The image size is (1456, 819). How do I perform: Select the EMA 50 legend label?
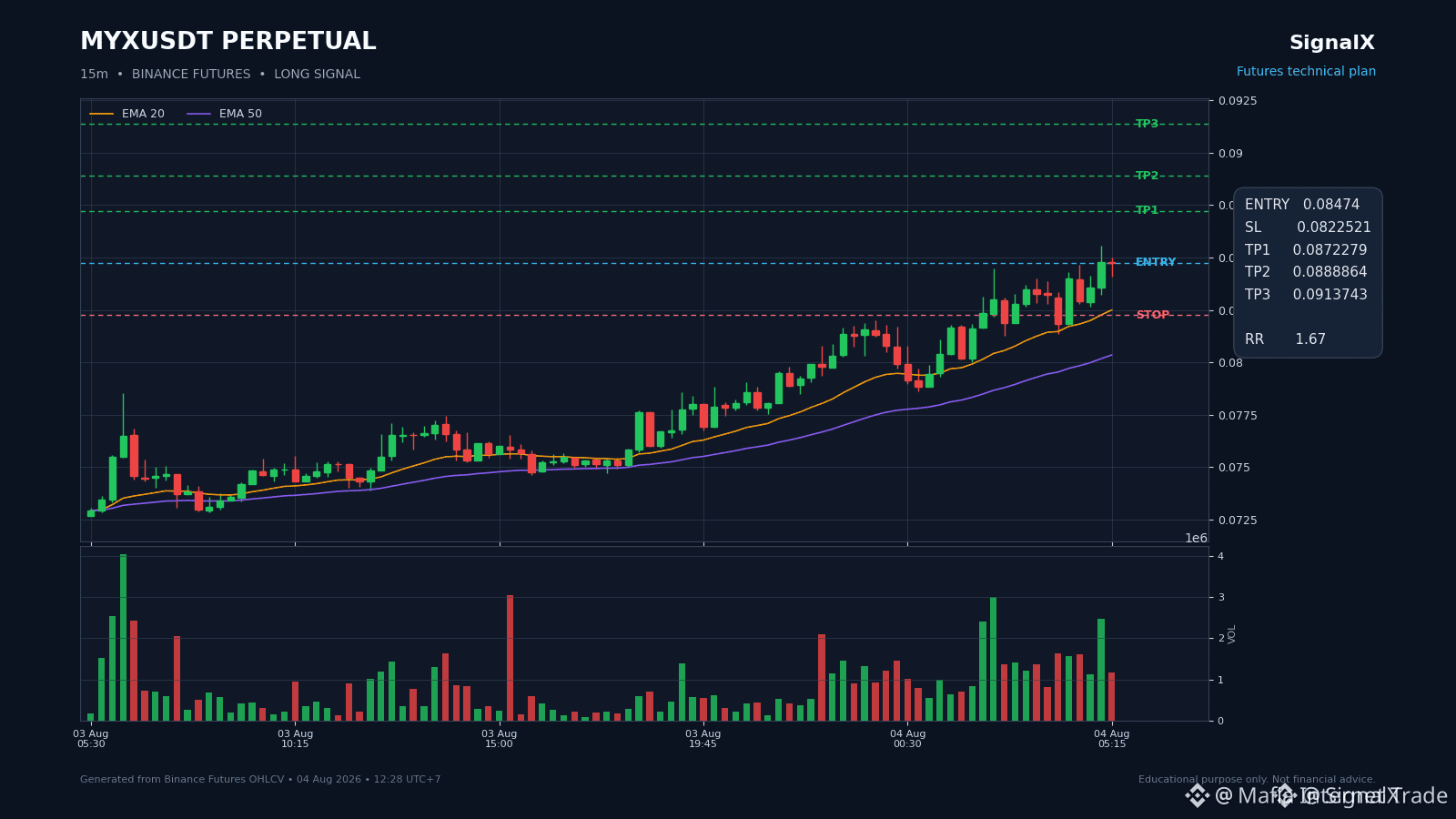[240, 114]
